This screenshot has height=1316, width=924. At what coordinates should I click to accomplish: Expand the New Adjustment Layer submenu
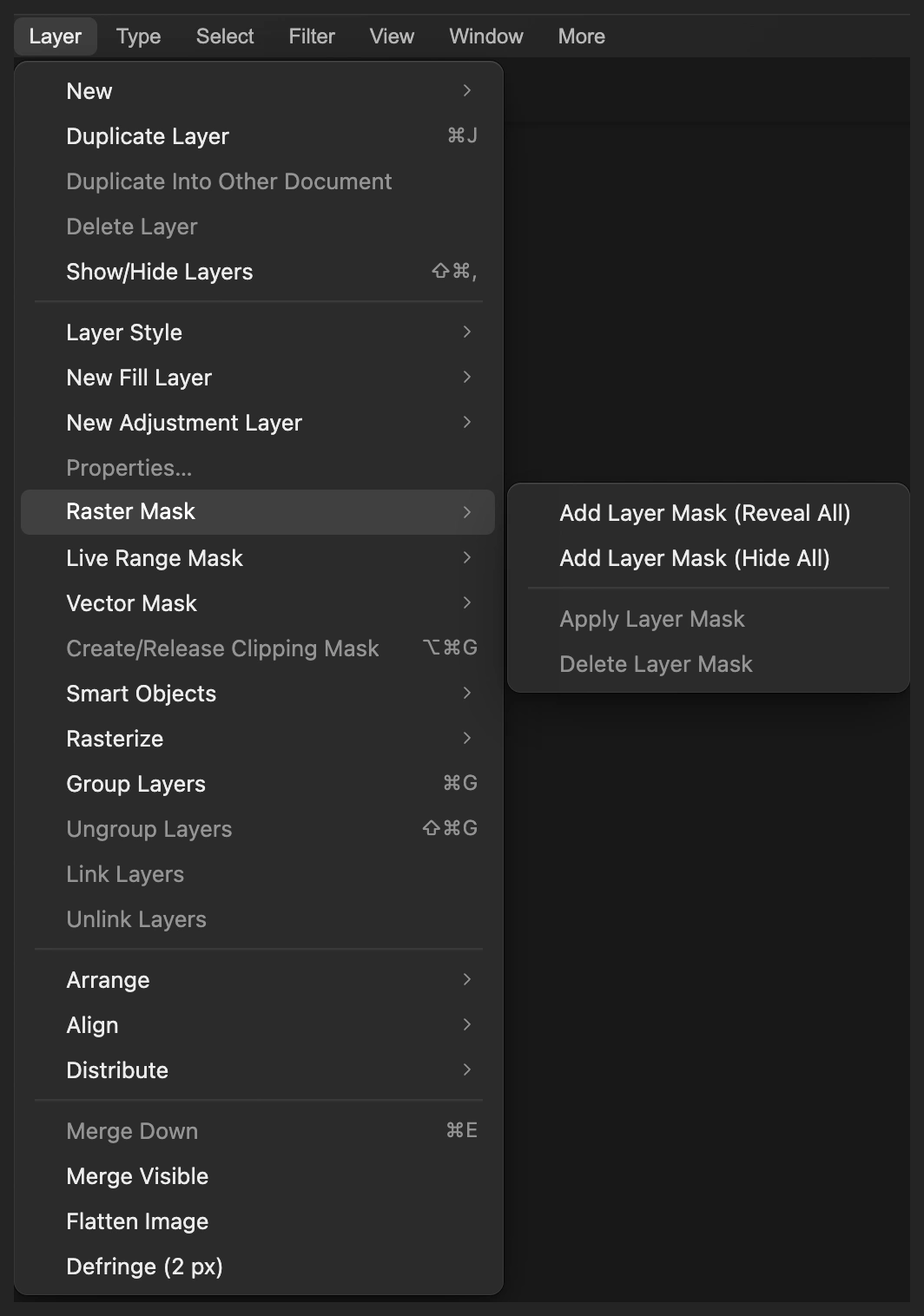coord(258,423)
